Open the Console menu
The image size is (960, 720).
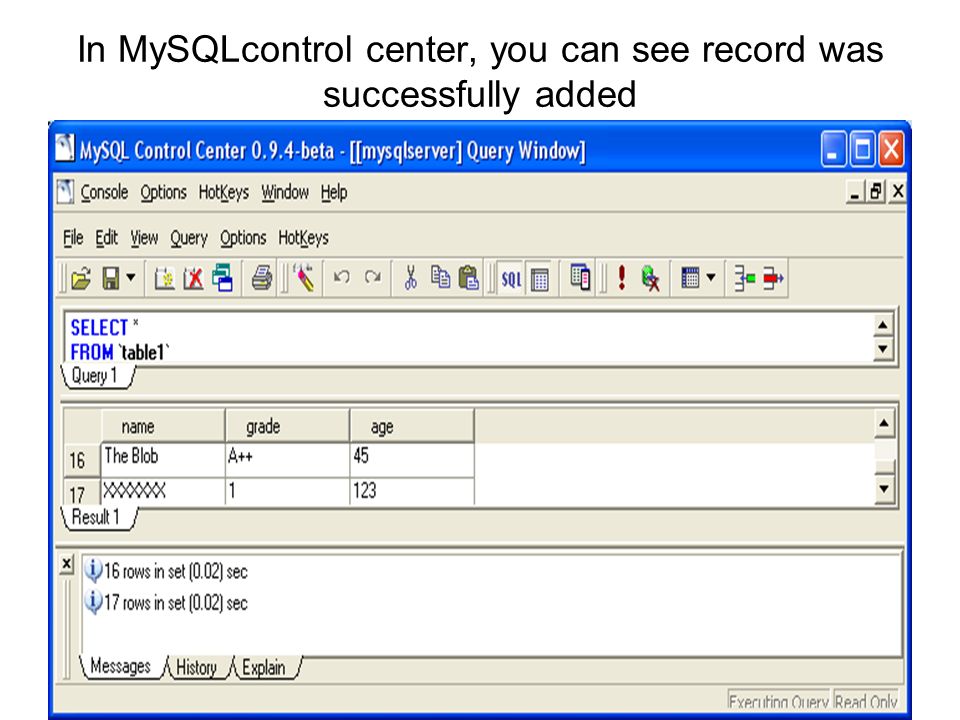104,192
